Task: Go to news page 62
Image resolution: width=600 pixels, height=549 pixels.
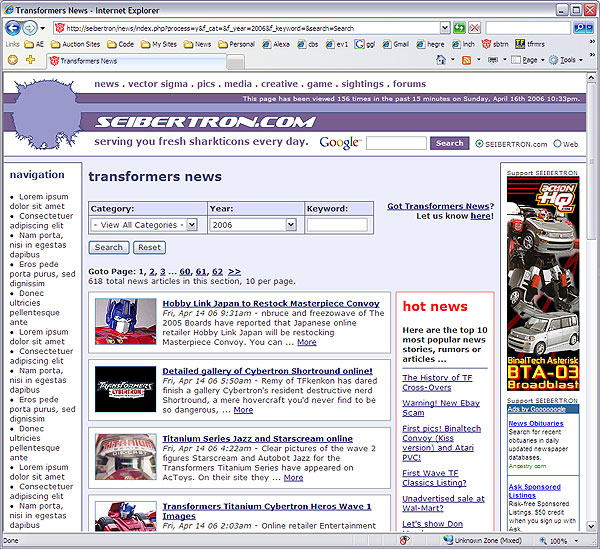Action: [x=217, y=272]
